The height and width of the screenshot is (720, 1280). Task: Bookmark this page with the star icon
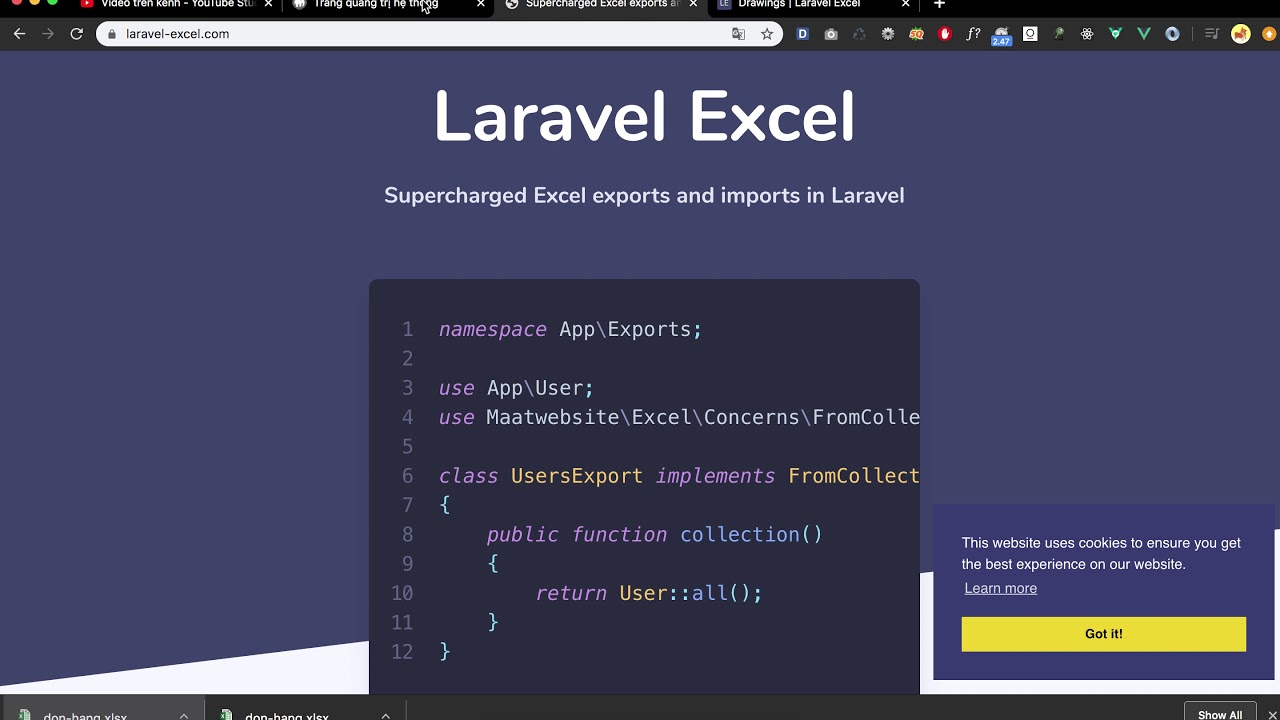point(767,34)
